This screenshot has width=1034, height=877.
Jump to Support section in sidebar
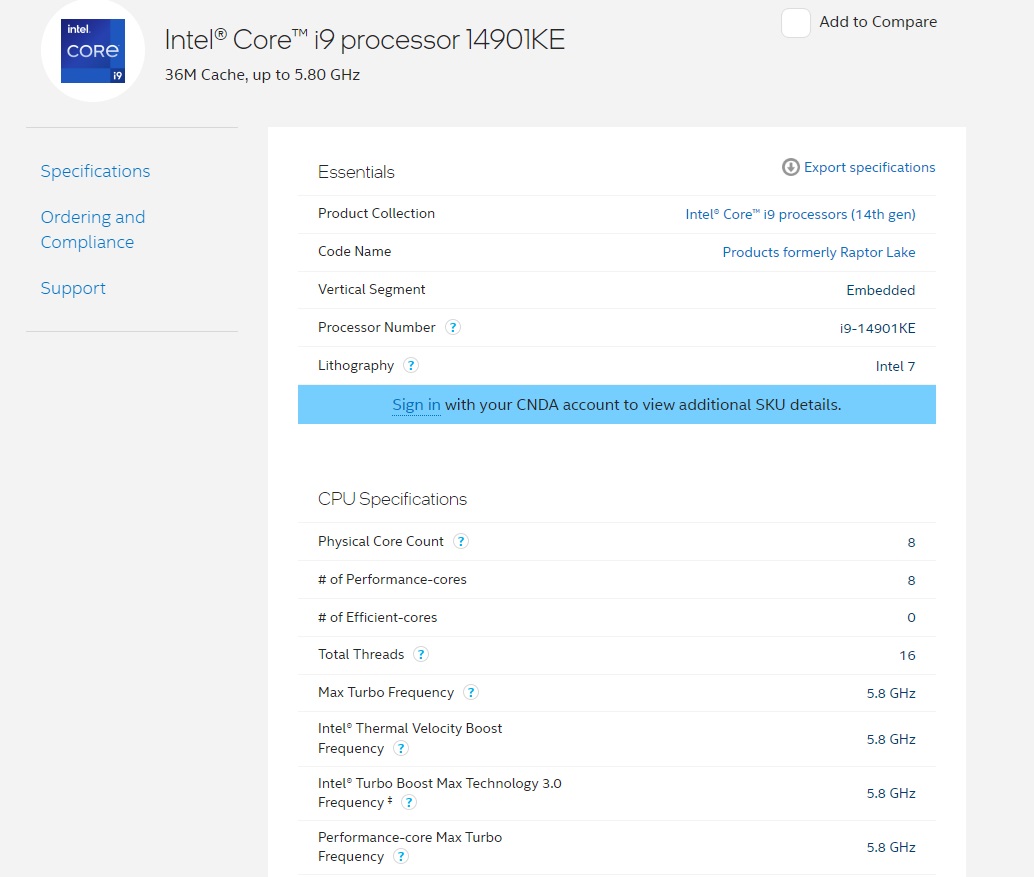[73, 288]
